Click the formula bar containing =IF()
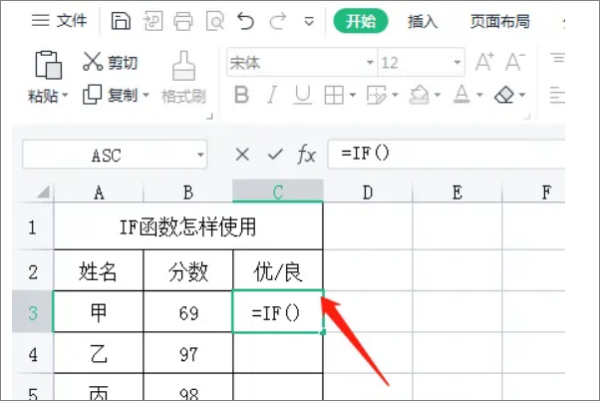Image resolution: width=600 pixels, height=401 pixels. [446, 154]
